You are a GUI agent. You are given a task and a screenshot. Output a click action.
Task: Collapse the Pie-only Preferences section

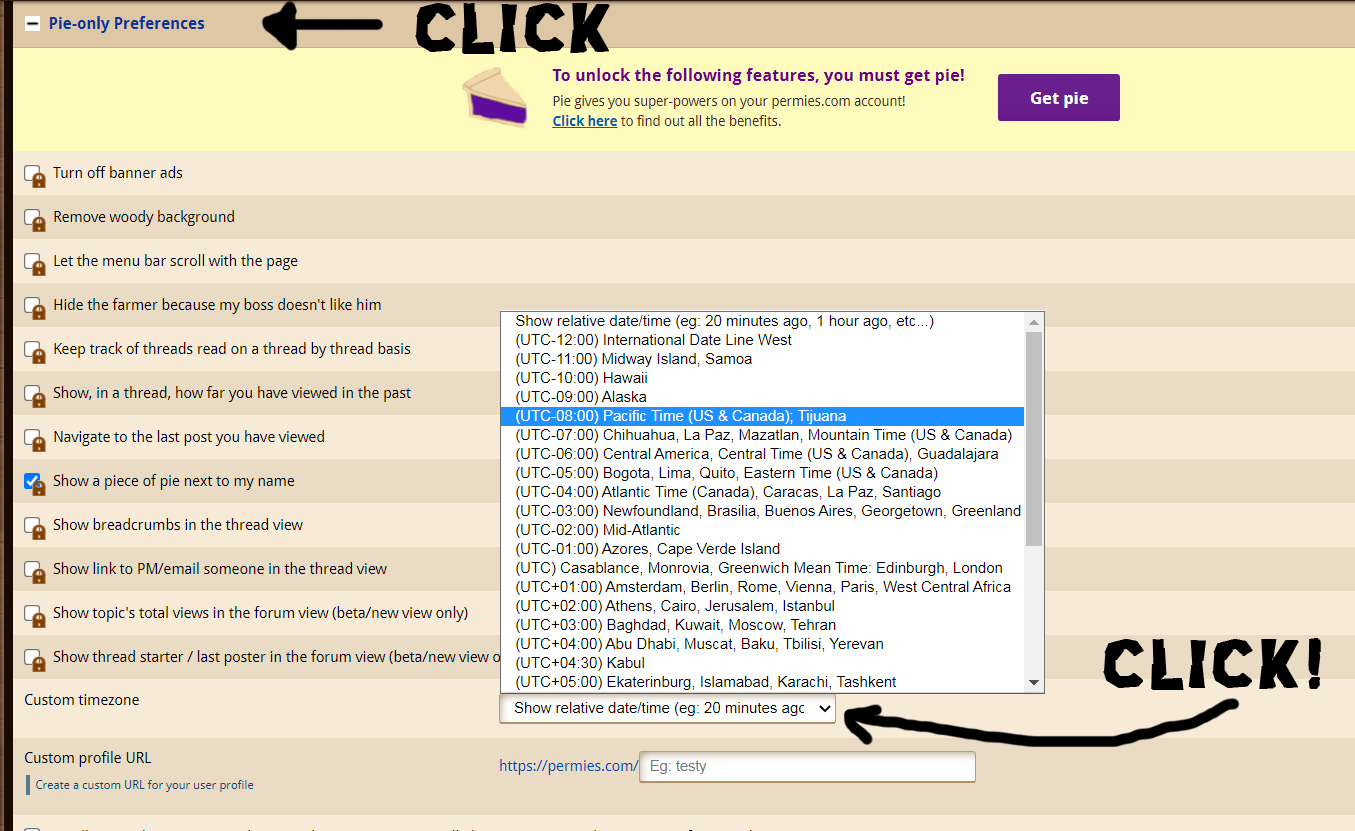[32, 24]
